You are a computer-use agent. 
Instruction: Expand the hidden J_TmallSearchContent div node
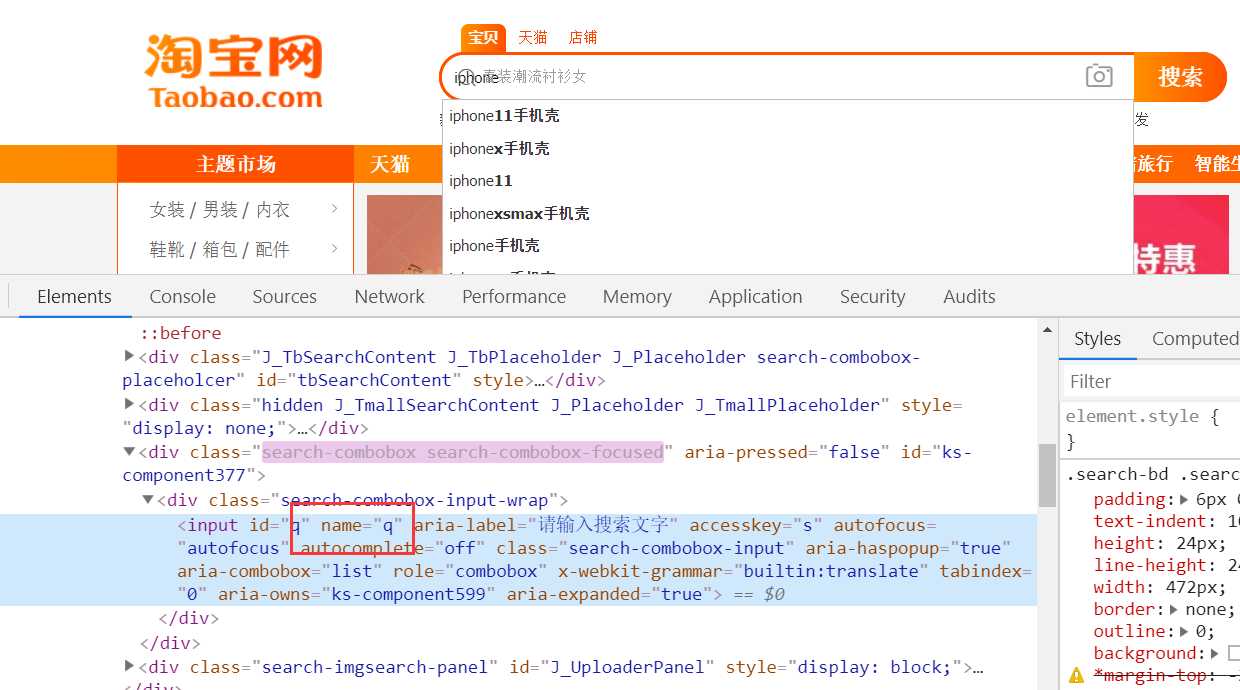coord(129,405)
